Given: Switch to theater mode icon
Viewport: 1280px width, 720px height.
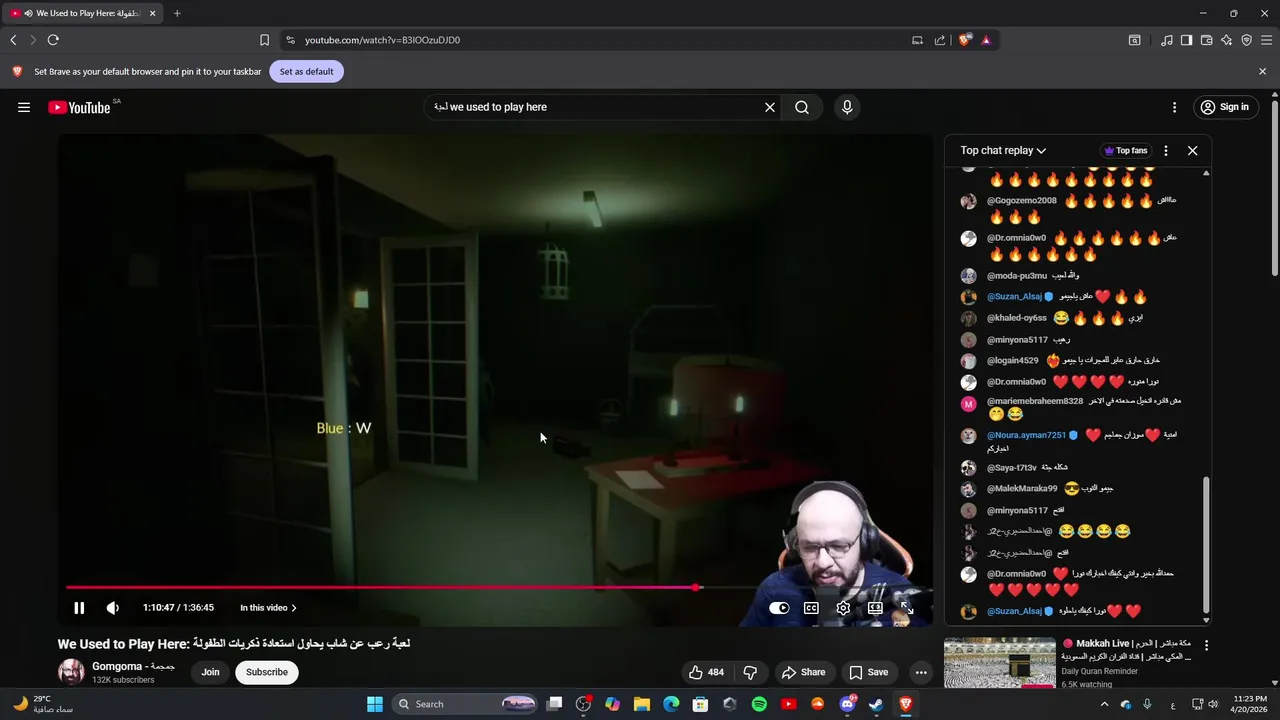Looking at the screenshot, I should coord(875,608).
